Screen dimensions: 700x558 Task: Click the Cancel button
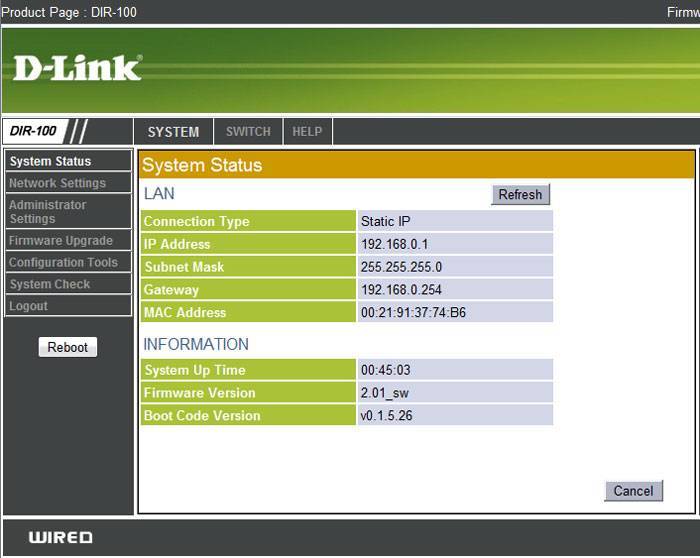coord(633,491)
